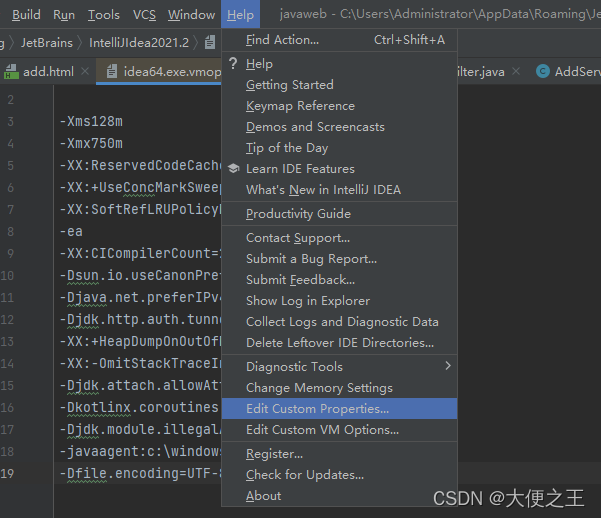Click the -Djdk.attach.allowAt line
This screenshot has width=601, height=518.
click(x=140, y=386)
